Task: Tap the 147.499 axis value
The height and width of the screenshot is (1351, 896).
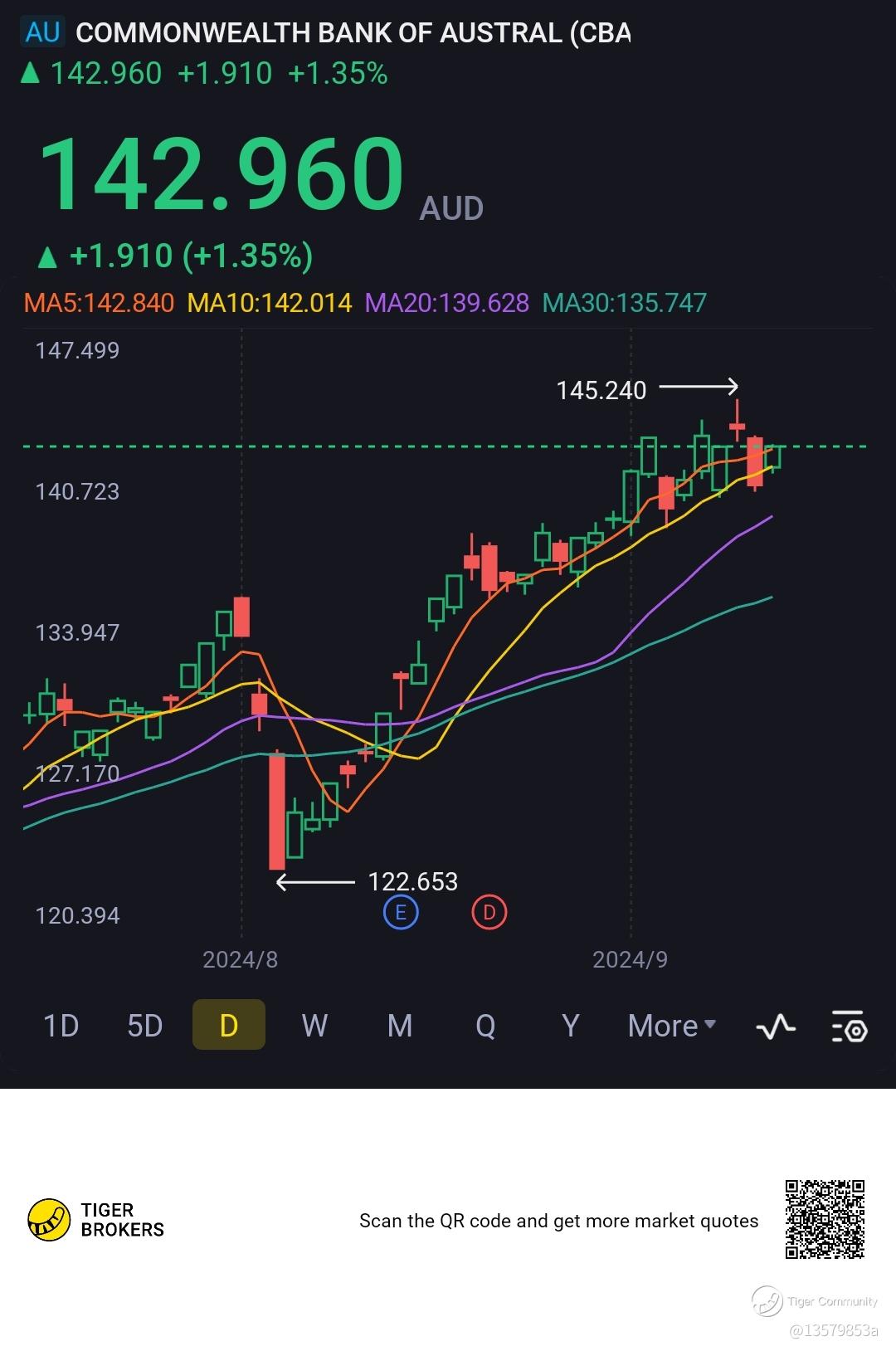Action: point(77,350)
